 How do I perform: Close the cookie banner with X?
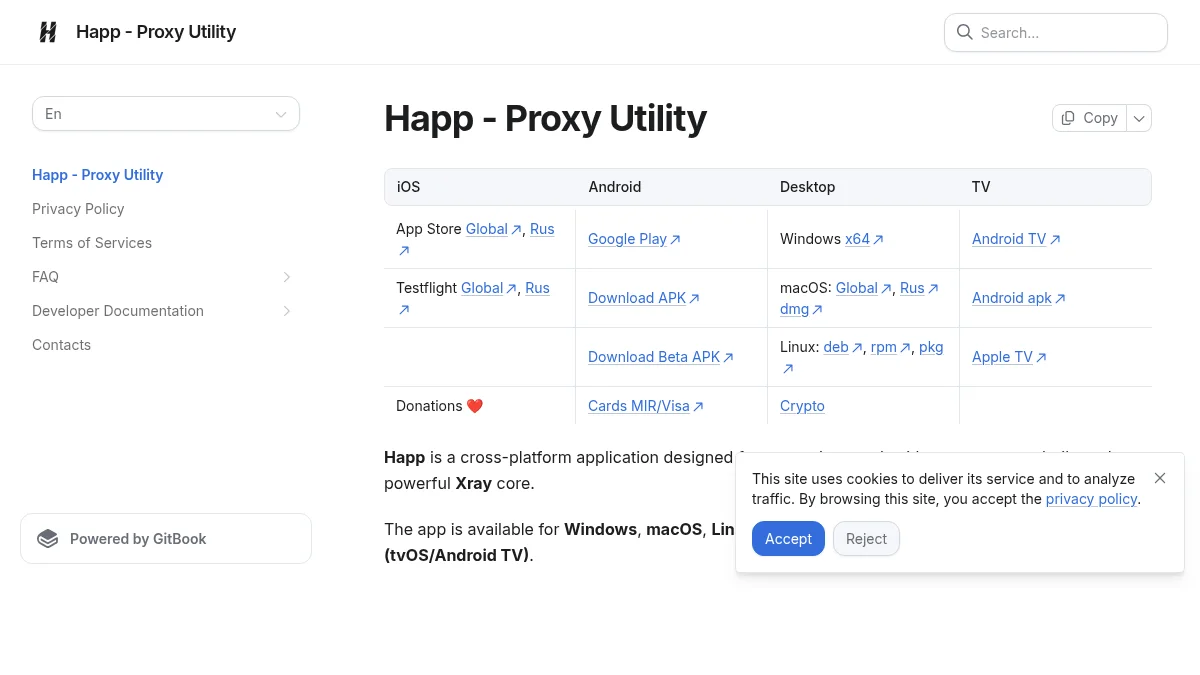pyautogui.click(x=1160, y=478)
